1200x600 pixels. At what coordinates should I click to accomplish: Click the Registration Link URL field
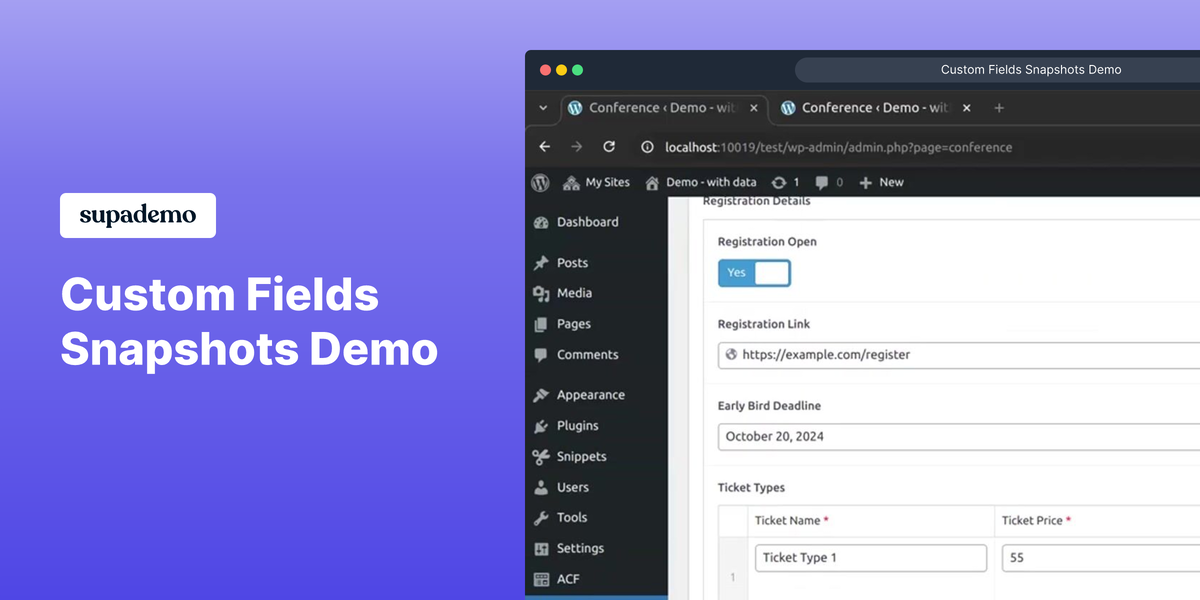pos(959,354)
